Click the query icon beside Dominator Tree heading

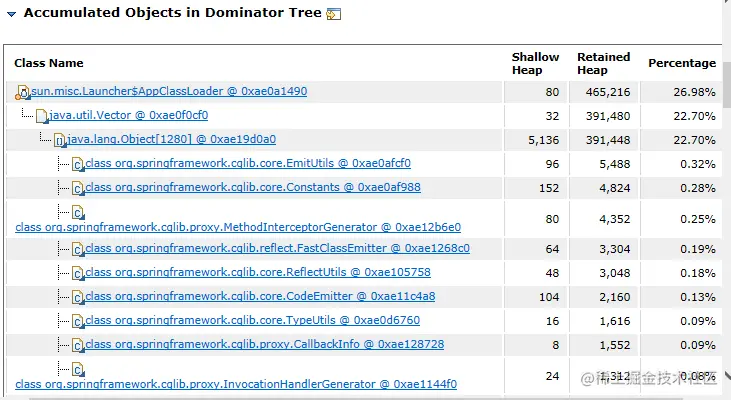[x=334, y=14]
